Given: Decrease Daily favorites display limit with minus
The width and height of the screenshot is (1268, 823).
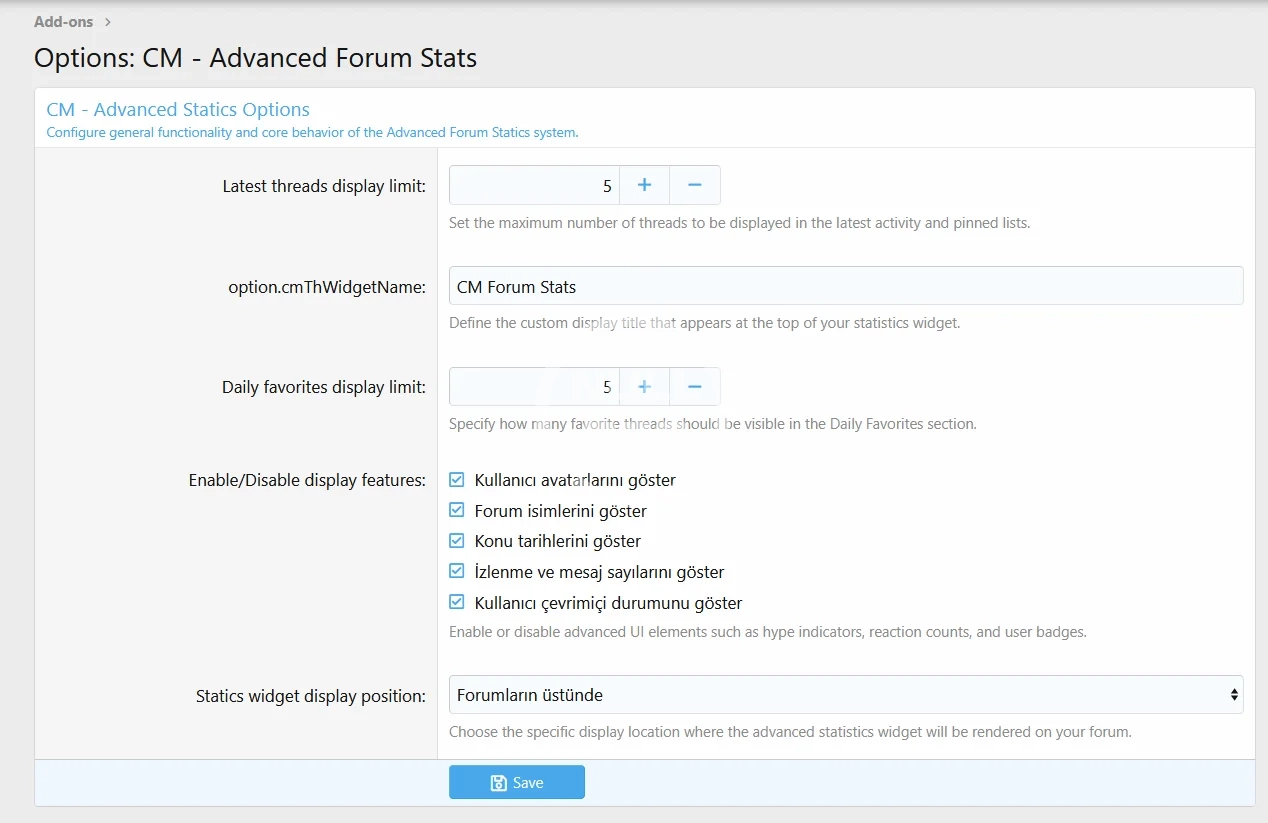Looking at the screenshot, I should pos(695,387).
